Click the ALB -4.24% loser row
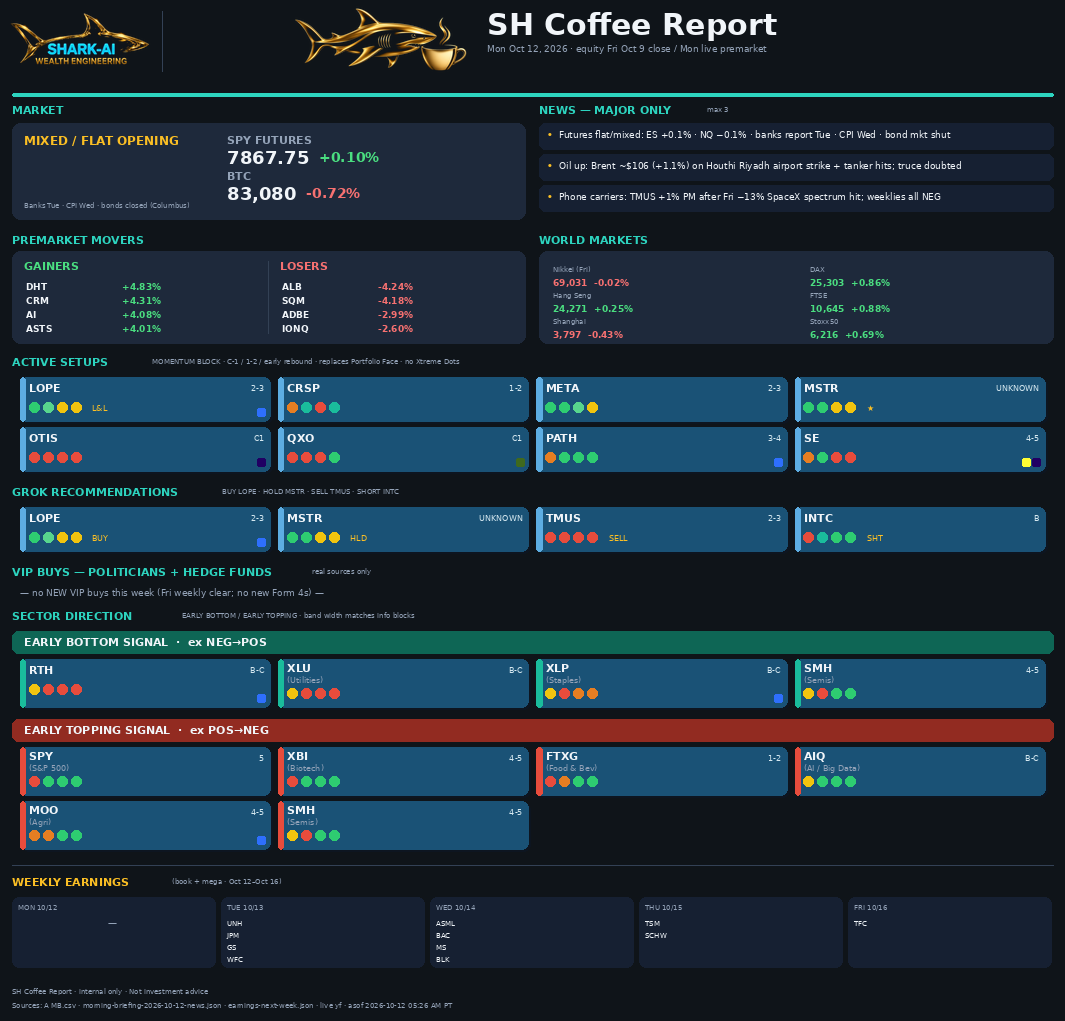Viewport: 1065px width, 1021px height. tap(347, 287)
